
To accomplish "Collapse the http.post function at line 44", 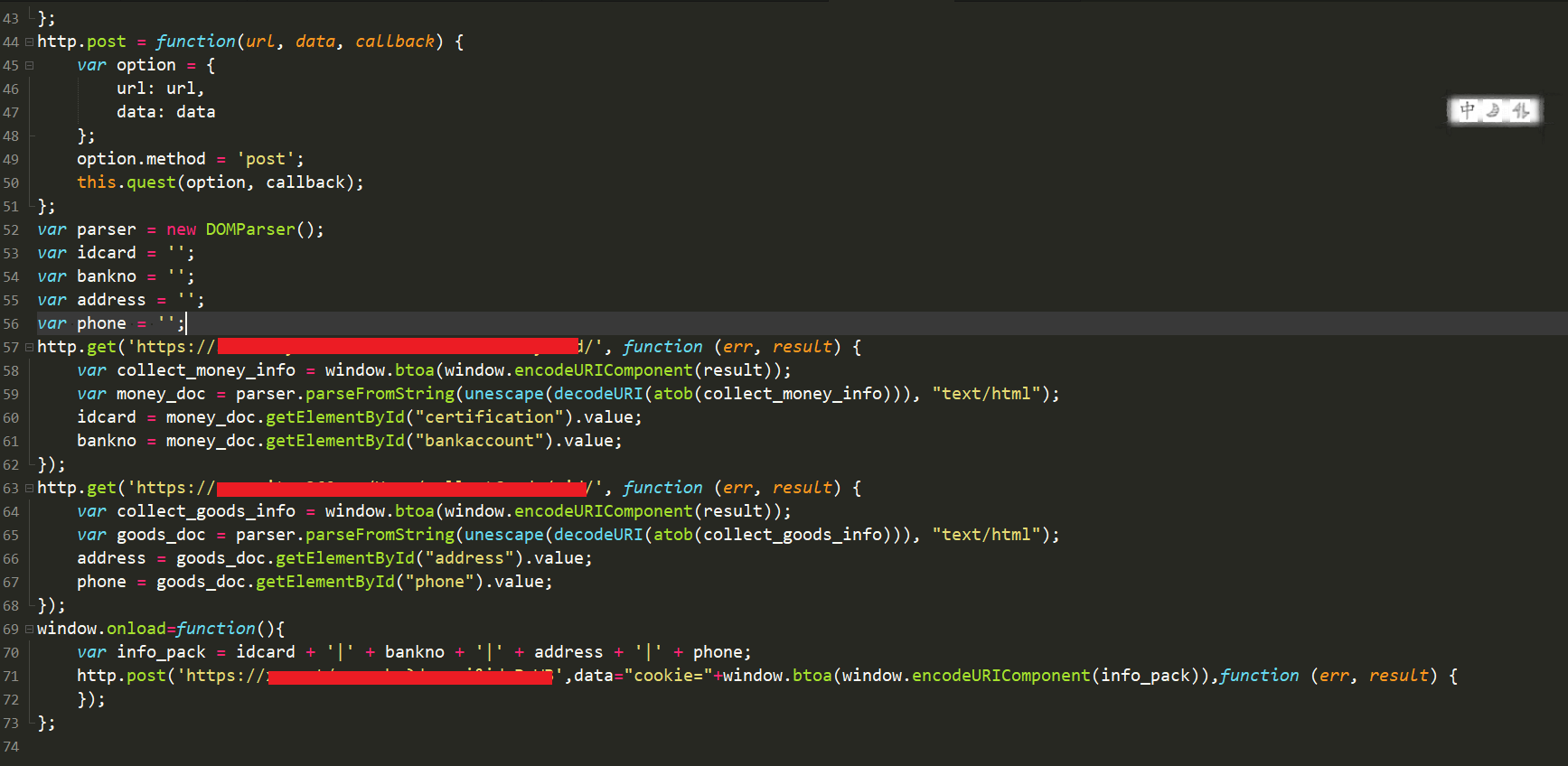I will (x=29, y=42).
